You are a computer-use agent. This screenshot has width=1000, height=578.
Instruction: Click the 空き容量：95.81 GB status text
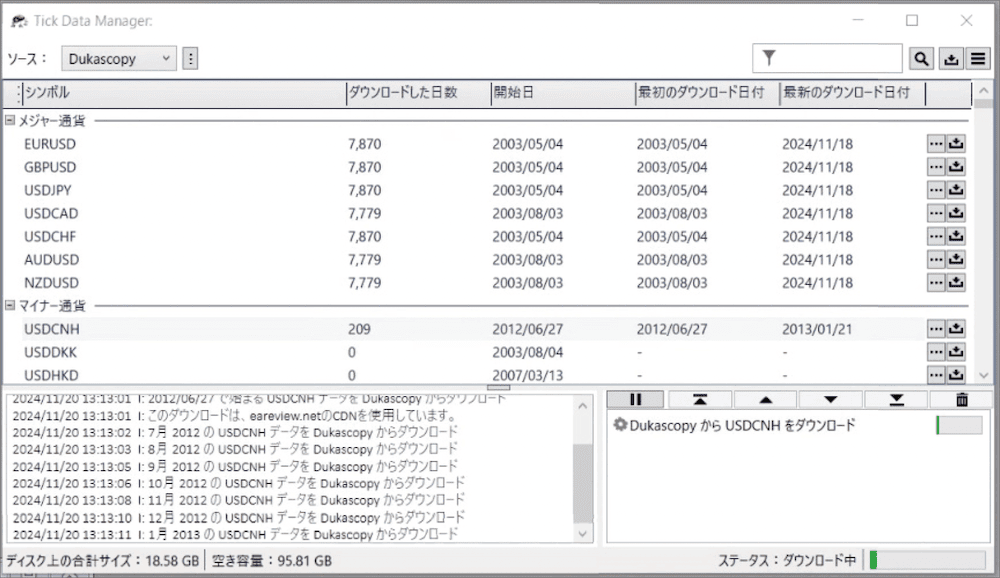coord(272,561)
